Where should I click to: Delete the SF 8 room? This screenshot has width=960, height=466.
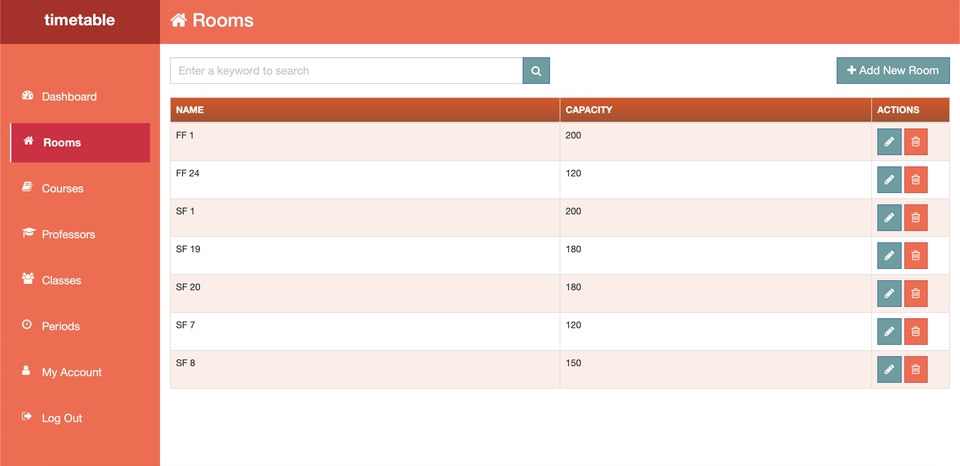[915, 369]
